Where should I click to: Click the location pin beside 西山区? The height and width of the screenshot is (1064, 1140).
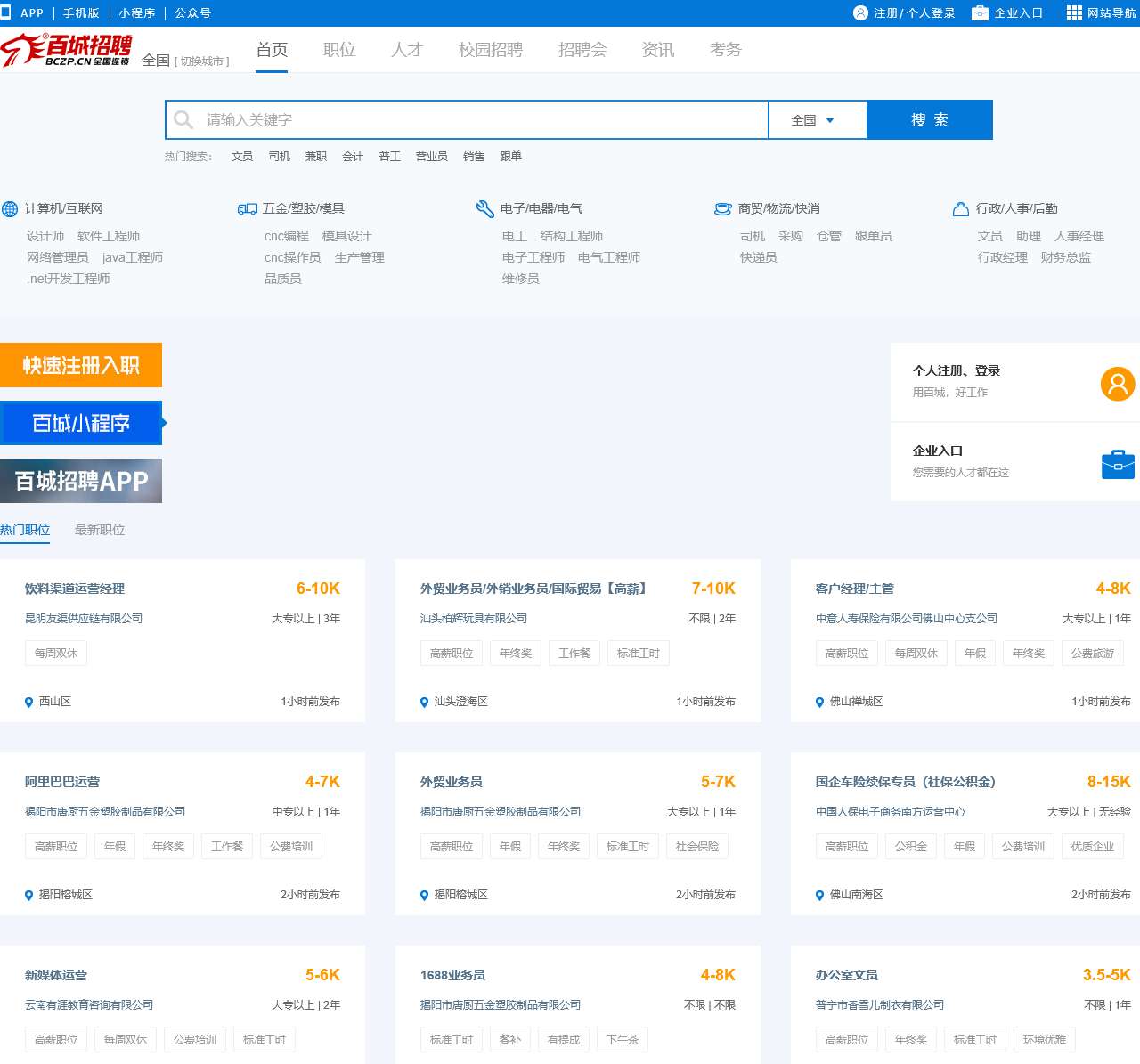click(x=28, y=703)
